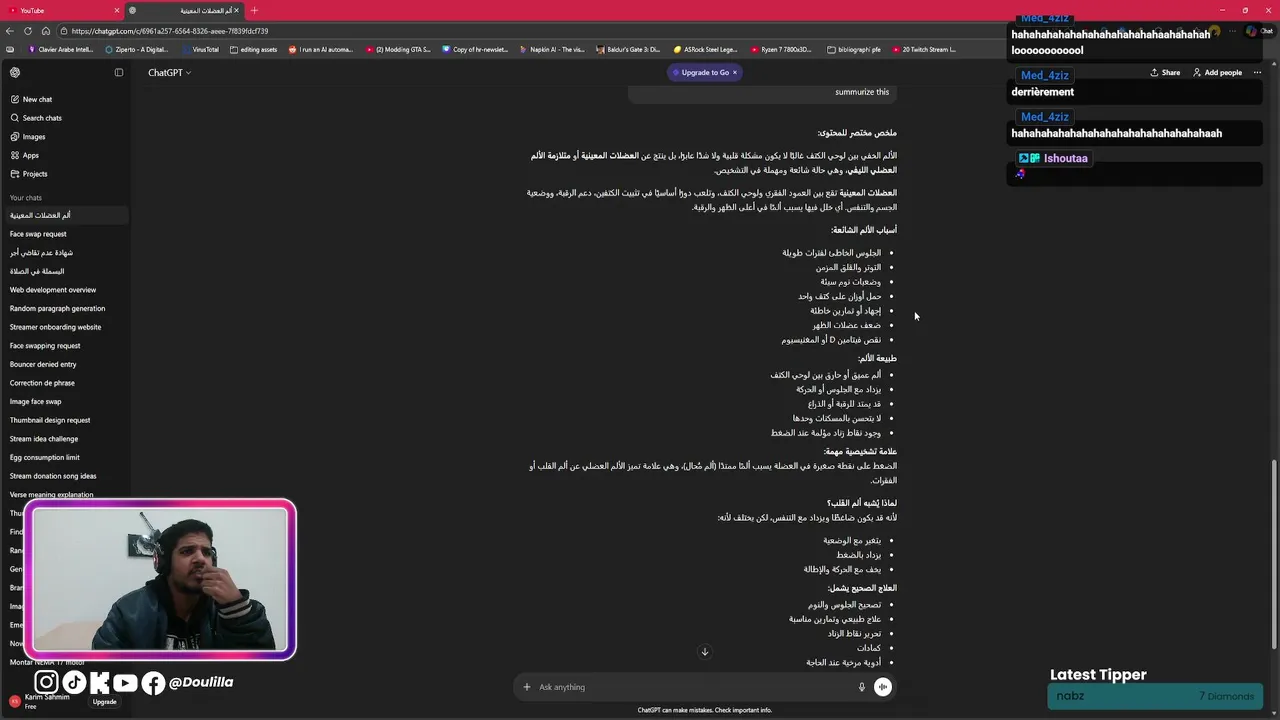
Task: Reload the page with refresh icon
Action: 28,31
